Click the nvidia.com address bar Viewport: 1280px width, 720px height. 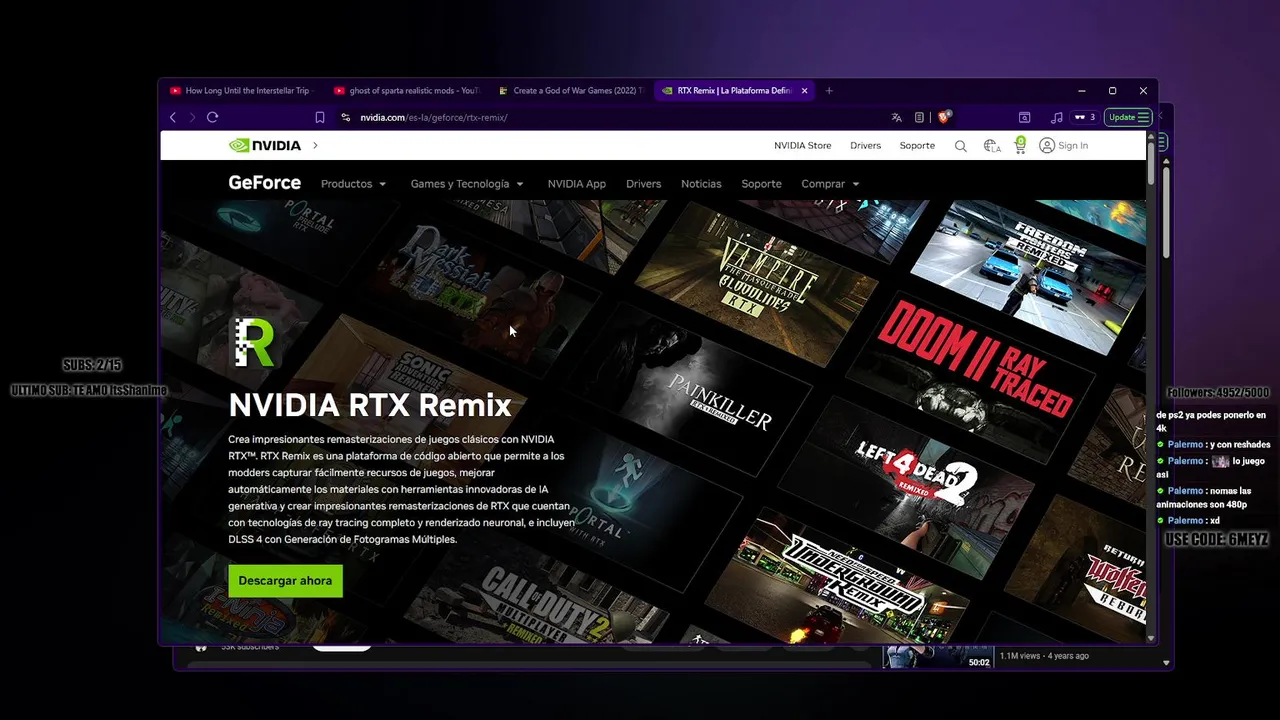[620, 117]
